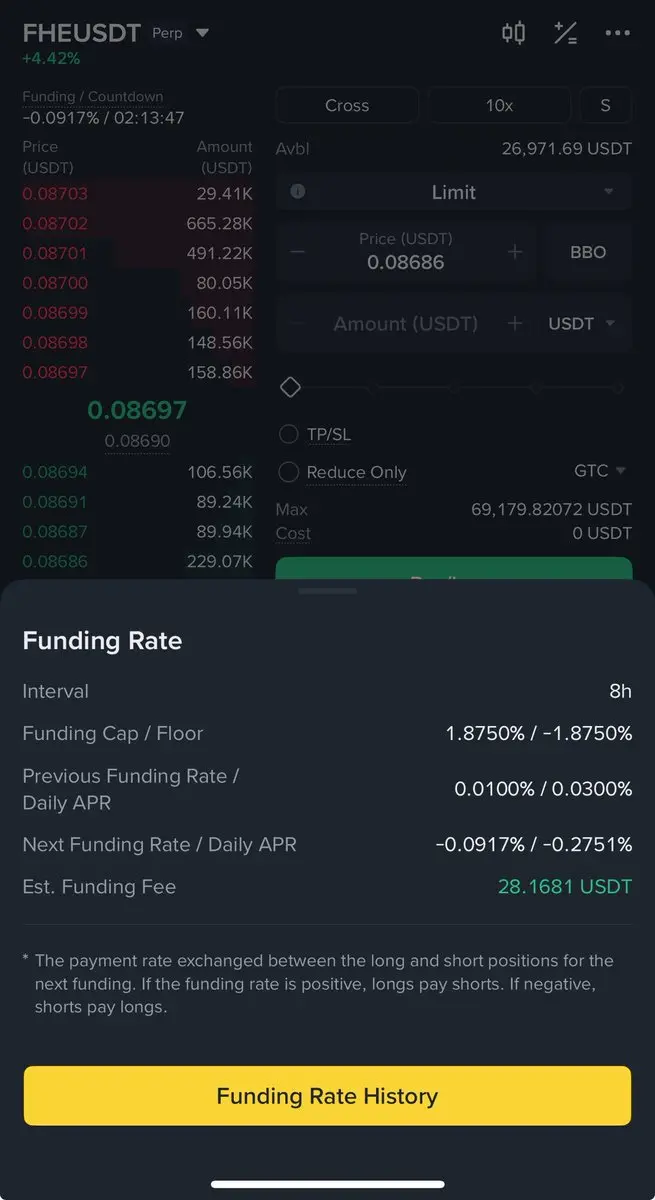Tap the info icon beside Limit
The width and height of the screenshot is (655, 1200).
pos(297,192)
